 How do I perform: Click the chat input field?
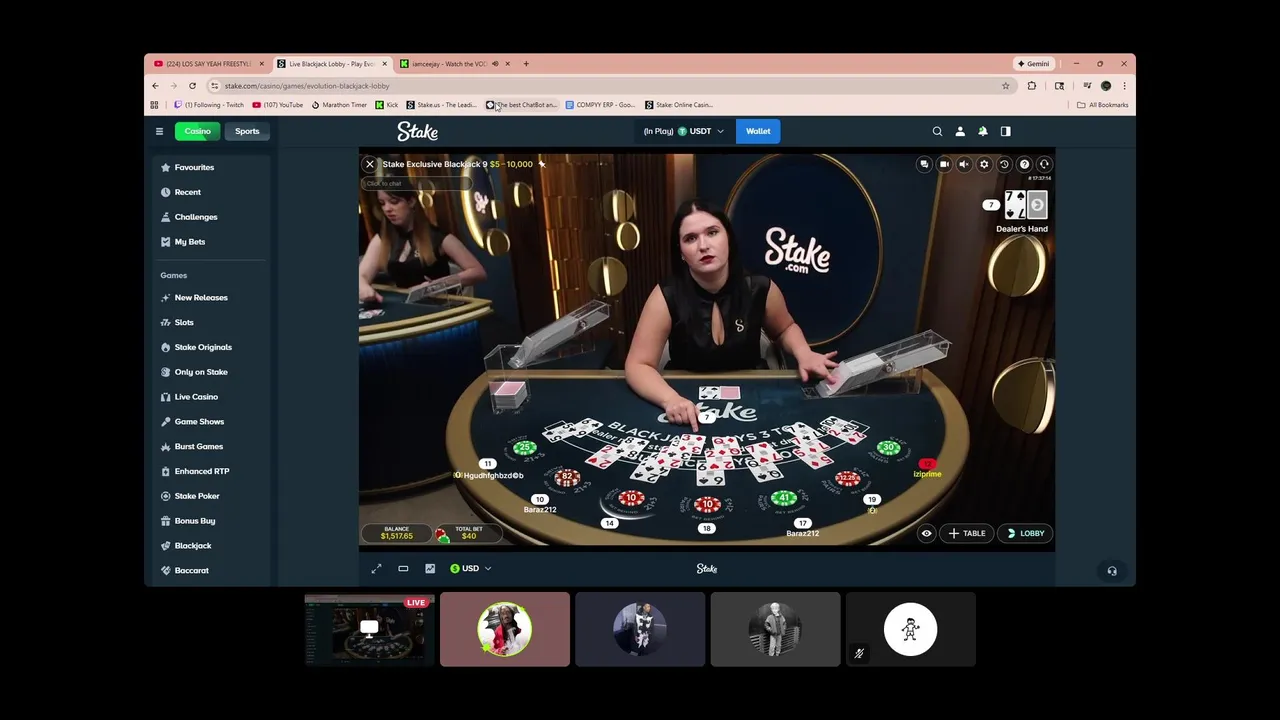point(415,183)
